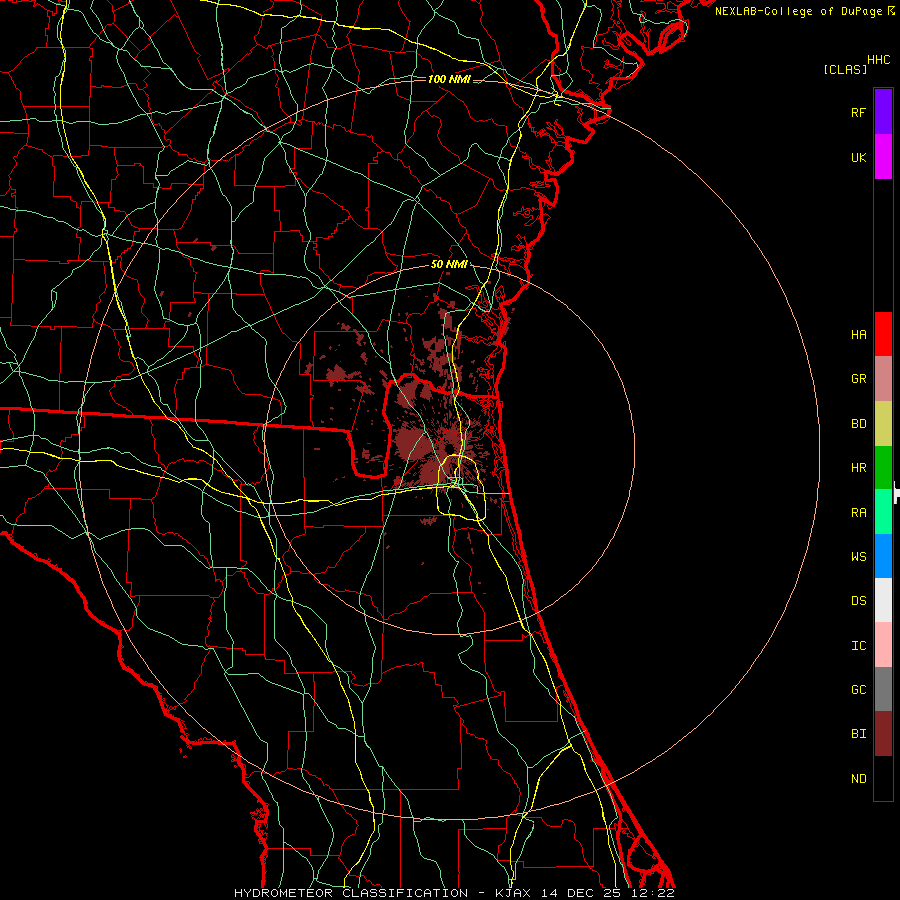The height and width of the screenshot is (900, 900).
Task: Click the IC legend label
Action: [858, 646]
